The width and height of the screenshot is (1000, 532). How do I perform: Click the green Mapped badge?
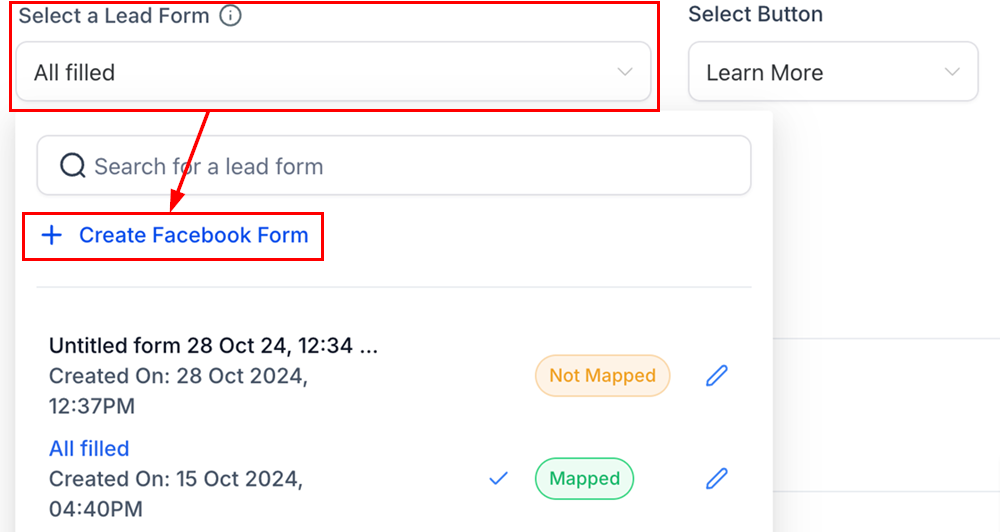584,478
